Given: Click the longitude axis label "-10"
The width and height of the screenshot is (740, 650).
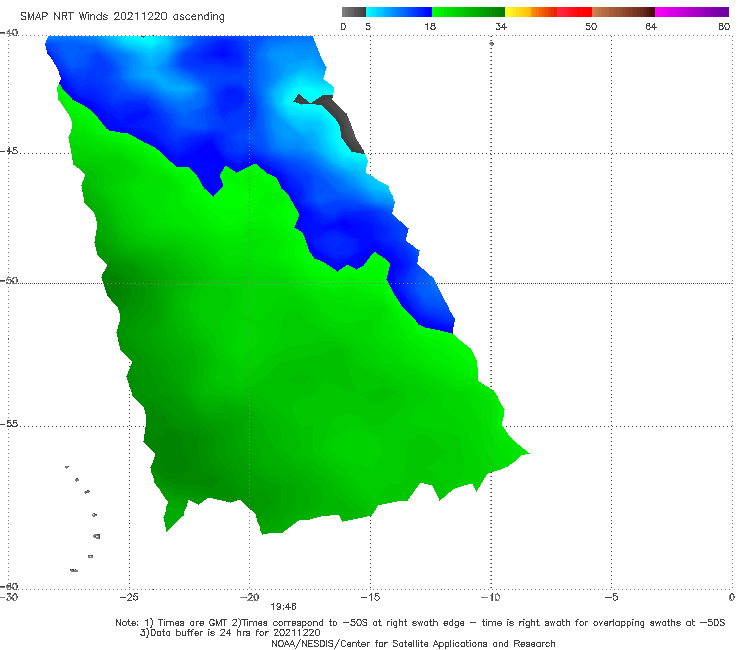Looking at the screenshot, I should [490, 597].
